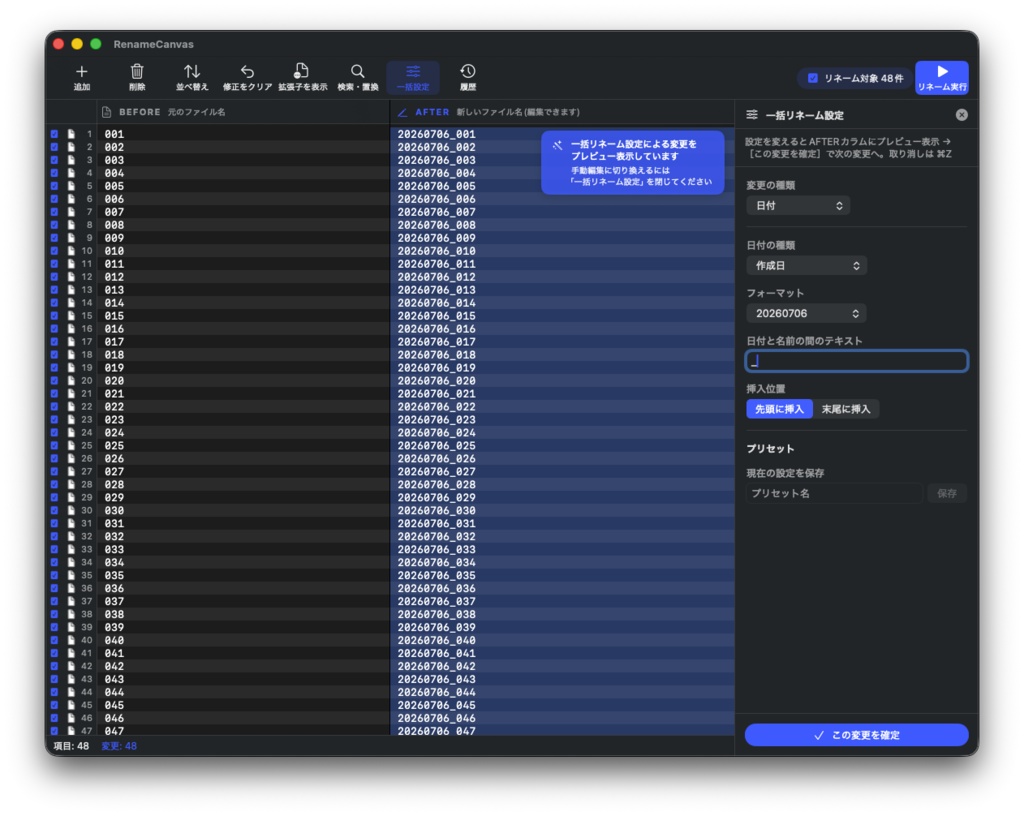The width and height of the screenshot is (1024, 816).
Task: Click the 変更: 48 status entry
Action: coord(119,746)
